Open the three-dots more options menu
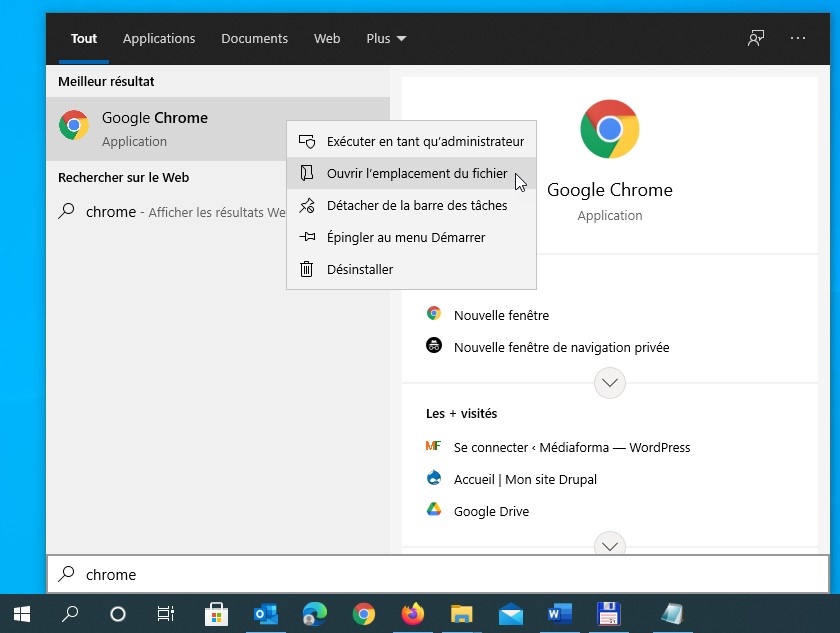 coord(797,38)
